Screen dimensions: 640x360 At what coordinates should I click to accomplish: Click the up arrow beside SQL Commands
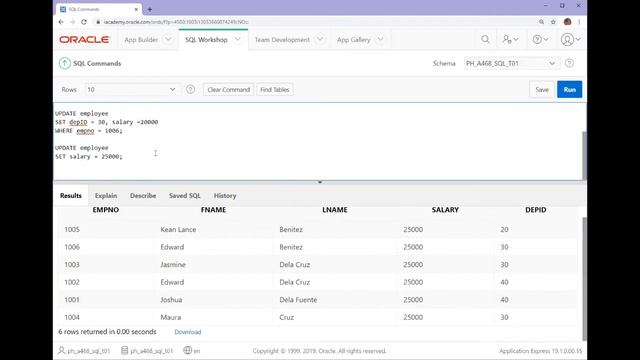(64, 63)
